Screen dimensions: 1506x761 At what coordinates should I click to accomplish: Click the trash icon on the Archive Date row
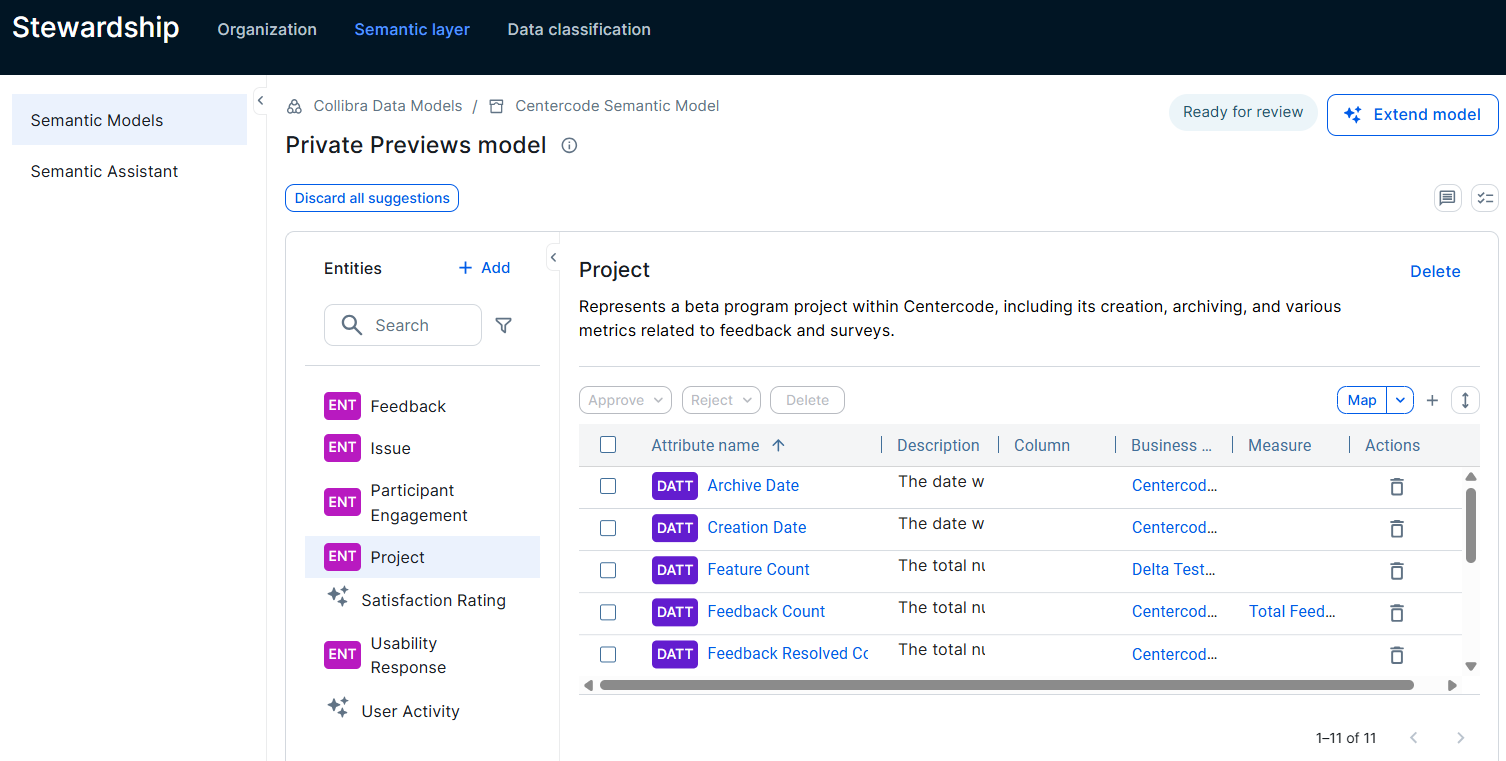(1396, 486)
